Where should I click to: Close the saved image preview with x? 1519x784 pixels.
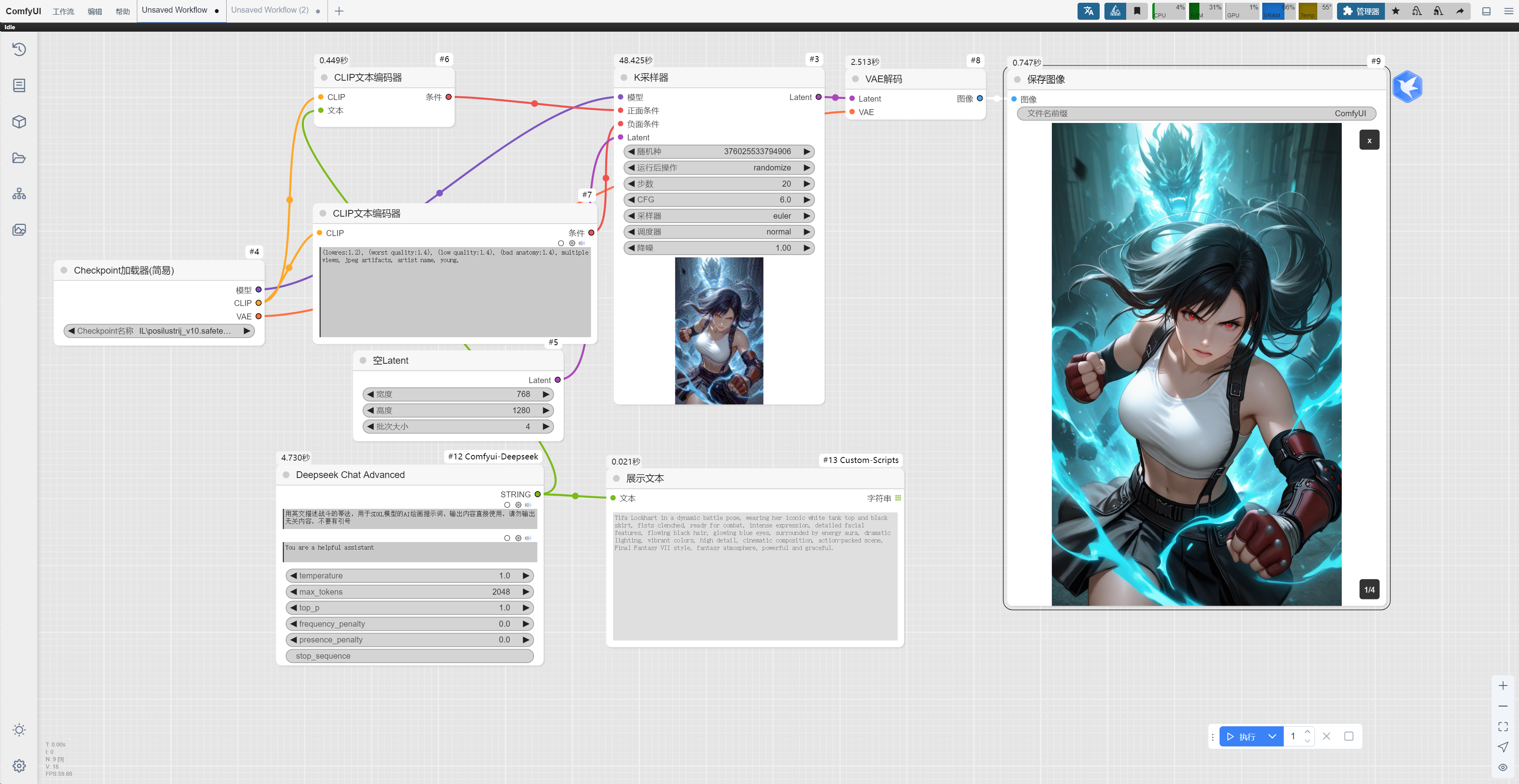[1369, 140]
